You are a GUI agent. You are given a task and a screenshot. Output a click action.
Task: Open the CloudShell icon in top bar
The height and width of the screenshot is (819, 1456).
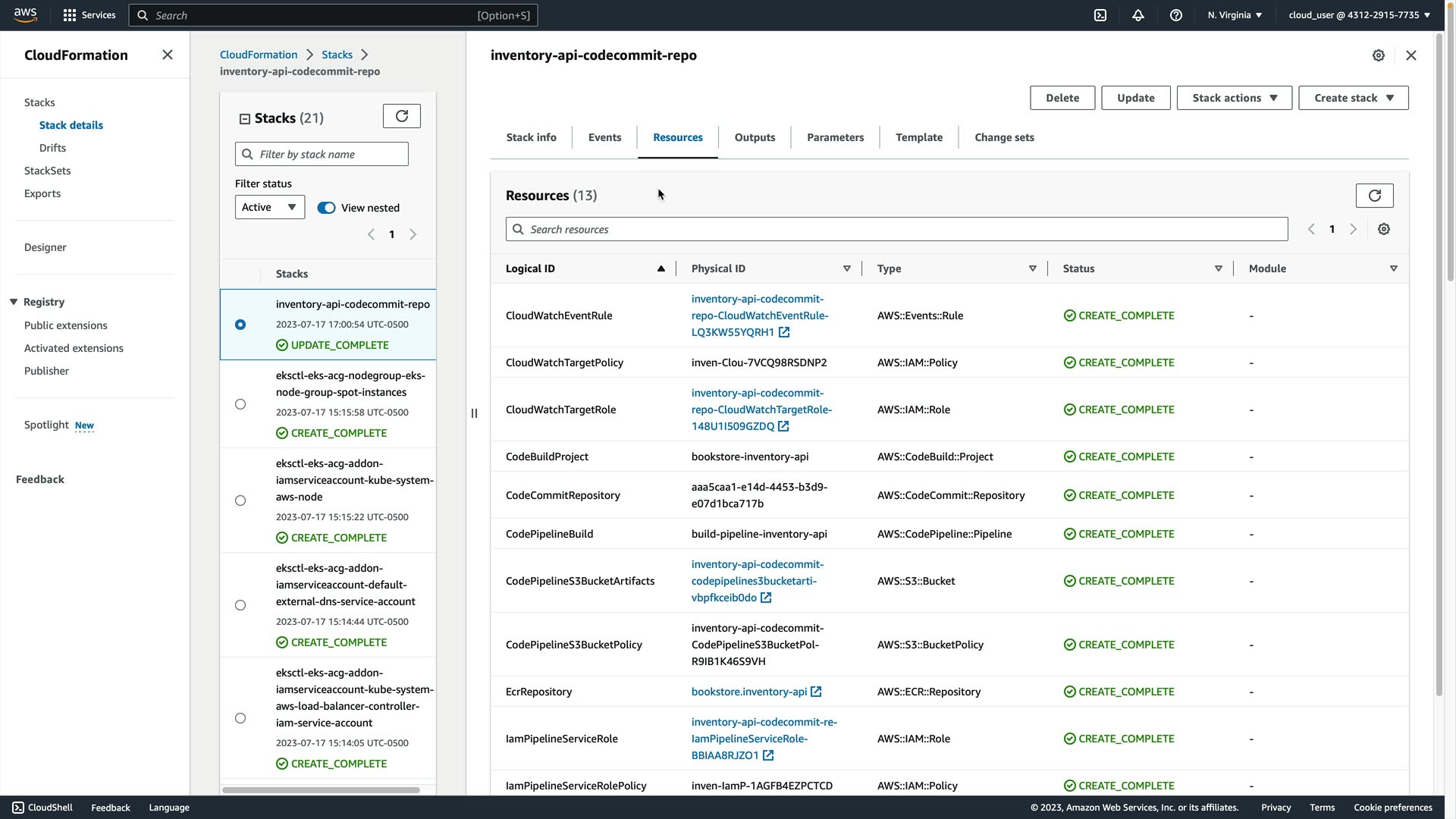click(1100, 15)
